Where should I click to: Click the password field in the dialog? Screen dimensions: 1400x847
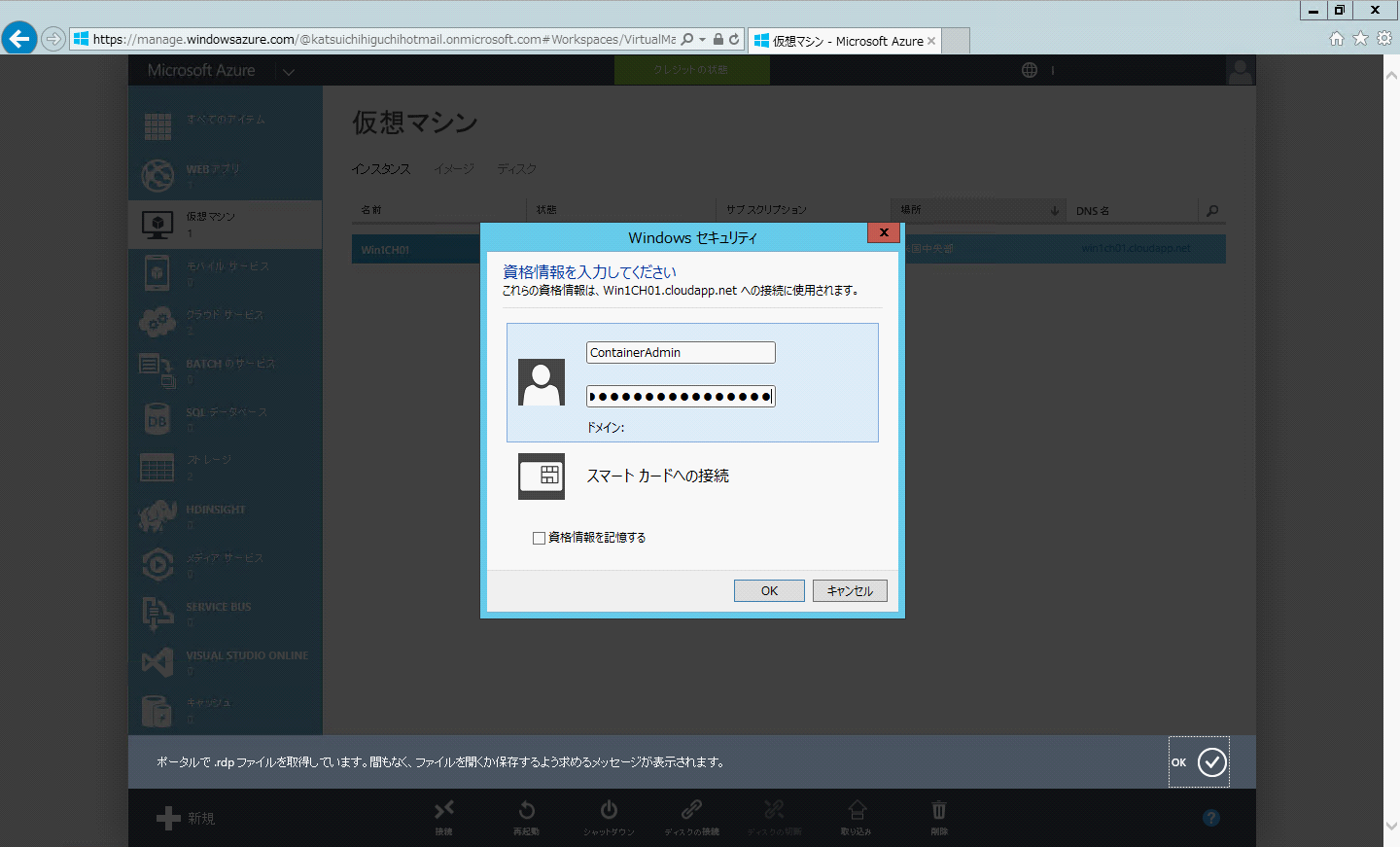click(681, 396)
